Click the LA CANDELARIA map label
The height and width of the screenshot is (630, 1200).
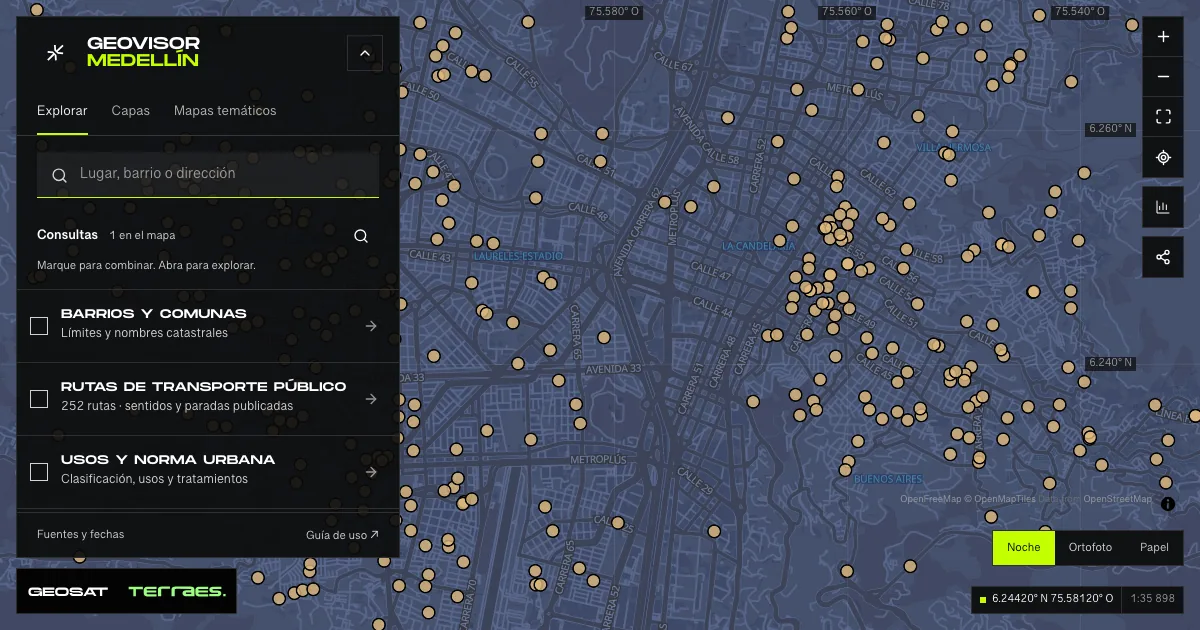[x=758, y=245]
